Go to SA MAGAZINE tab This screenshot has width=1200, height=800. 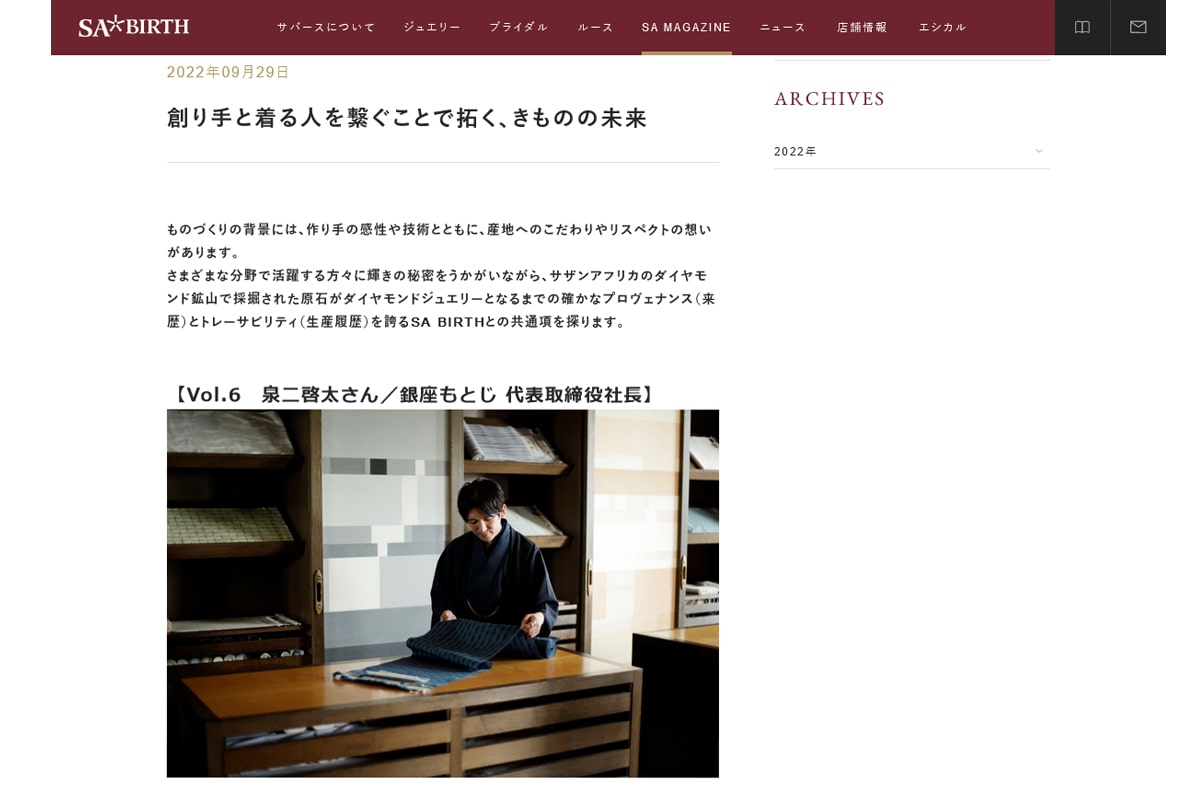coord(686,27)
